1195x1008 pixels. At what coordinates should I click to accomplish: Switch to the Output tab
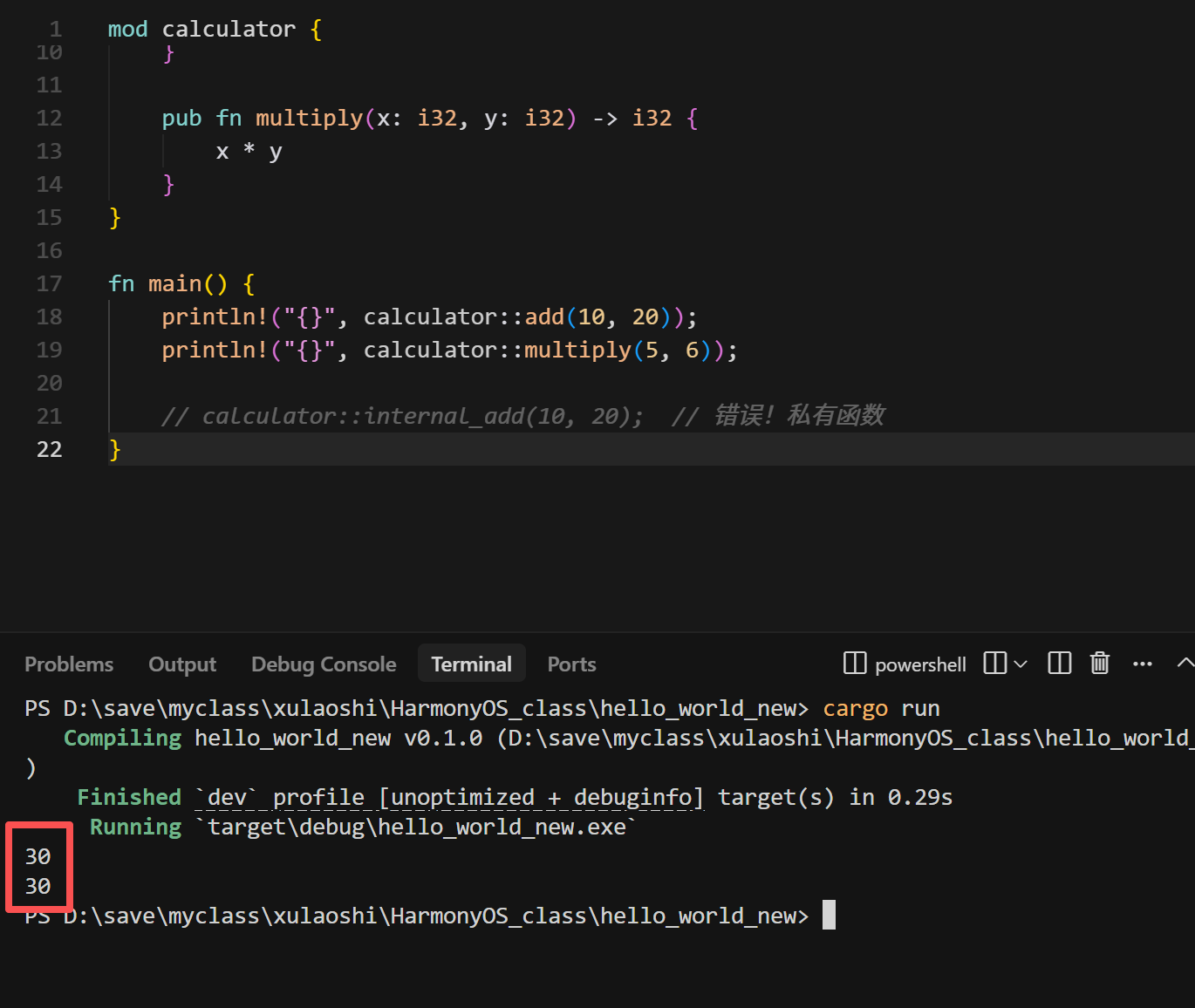click(x=182, y=664)
